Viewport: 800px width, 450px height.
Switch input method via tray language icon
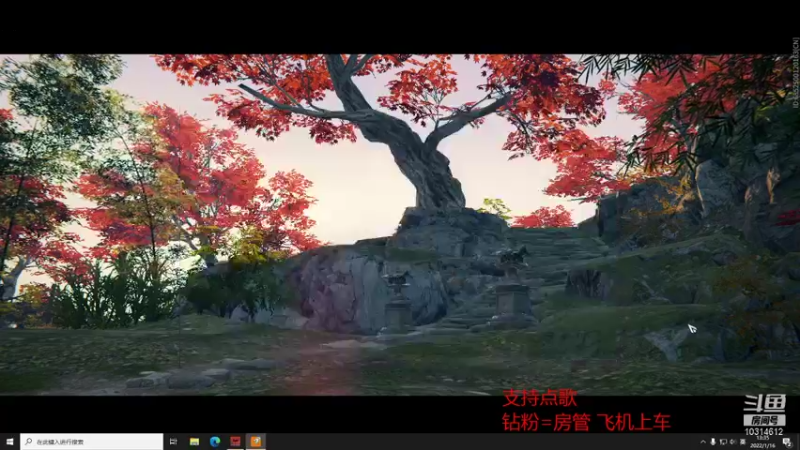point(742,442)
